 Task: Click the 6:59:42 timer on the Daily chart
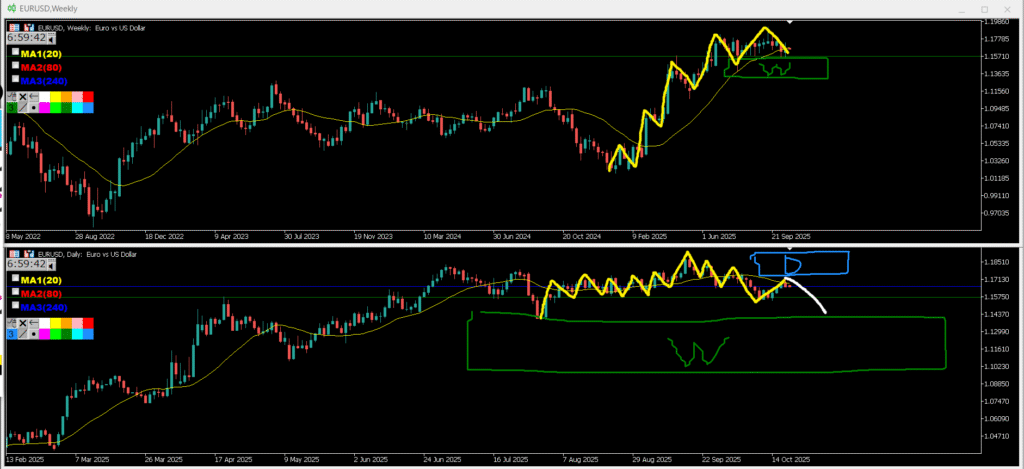pos(26,264)
